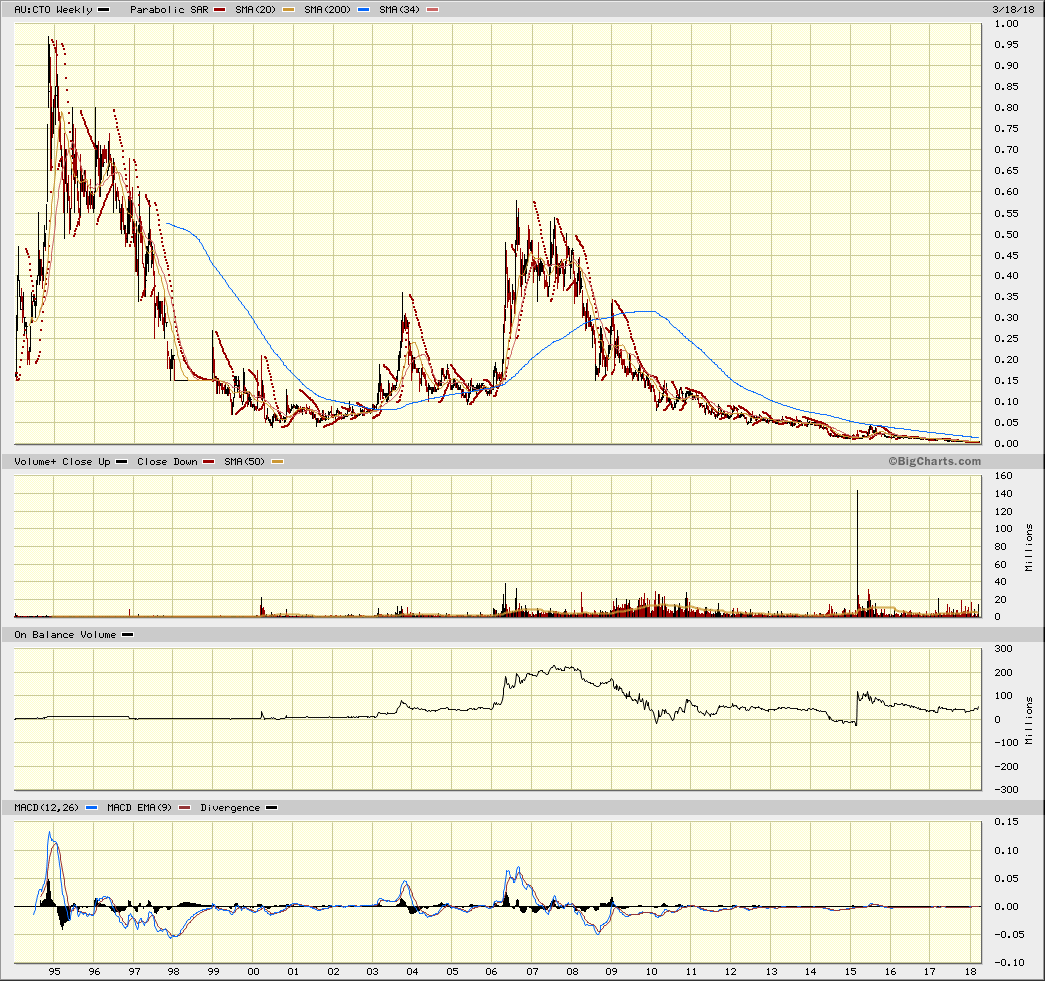This screenshot has width=1045, height=981.
Task: Click the 98 year label on time axis
Action: (x=173, y=972)
